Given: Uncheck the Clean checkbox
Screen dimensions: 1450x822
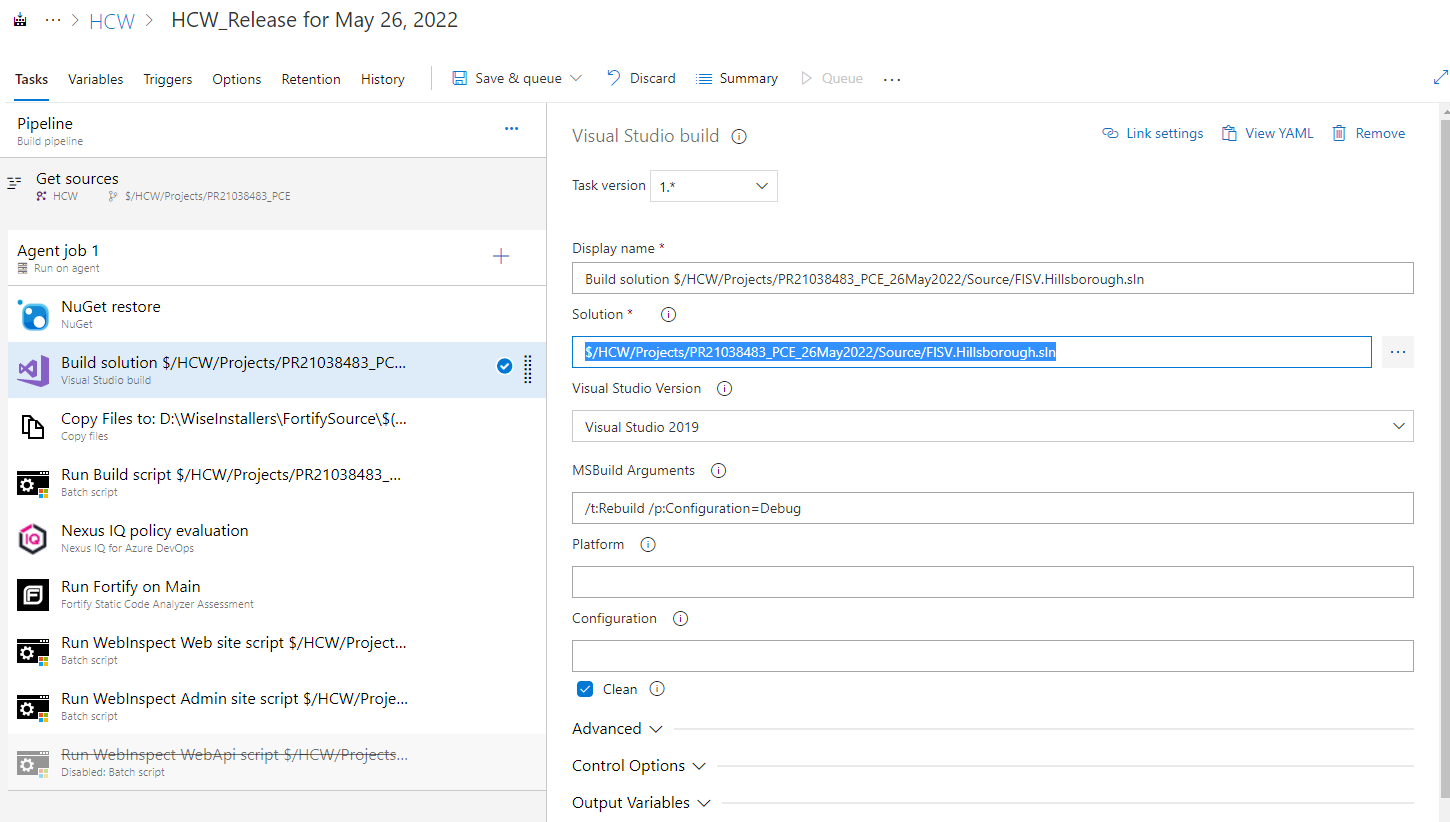Looking at the screenshot, I should pos(585,689).
